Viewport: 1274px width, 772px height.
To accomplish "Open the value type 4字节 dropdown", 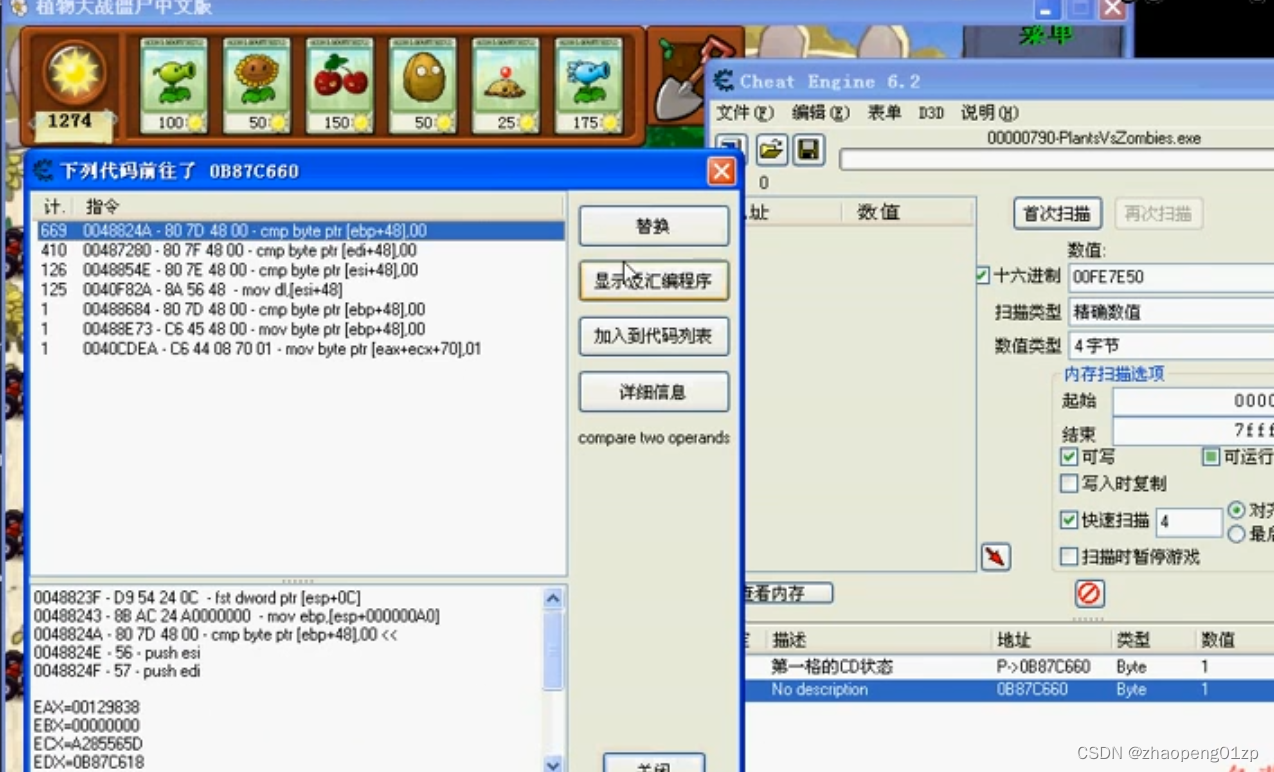I will pyautogui.click(x=1171, y=346).
